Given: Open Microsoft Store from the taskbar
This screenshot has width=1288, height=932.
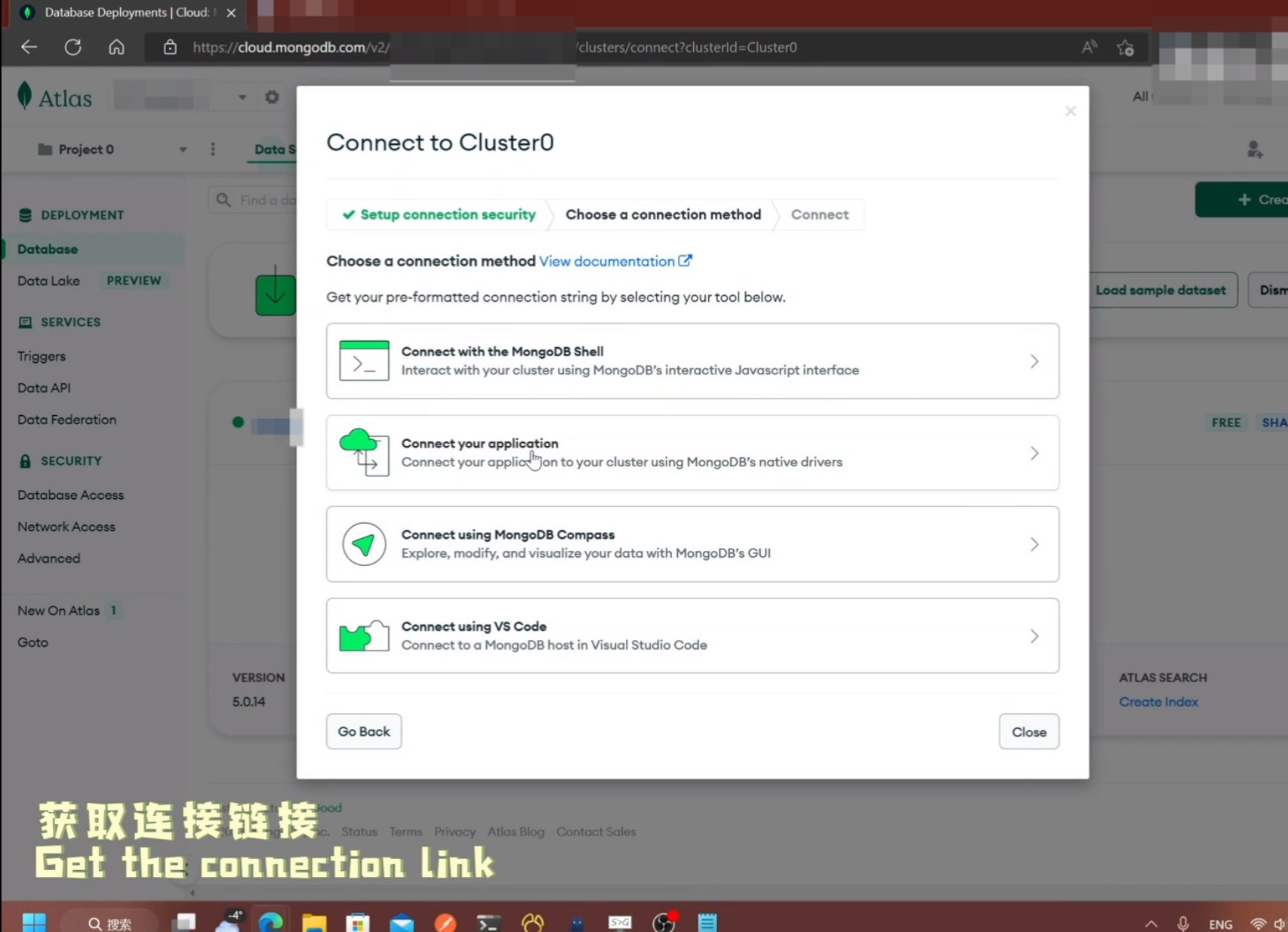Looking at the screenshot, I should pyautogui.click(x=358, y=922).
